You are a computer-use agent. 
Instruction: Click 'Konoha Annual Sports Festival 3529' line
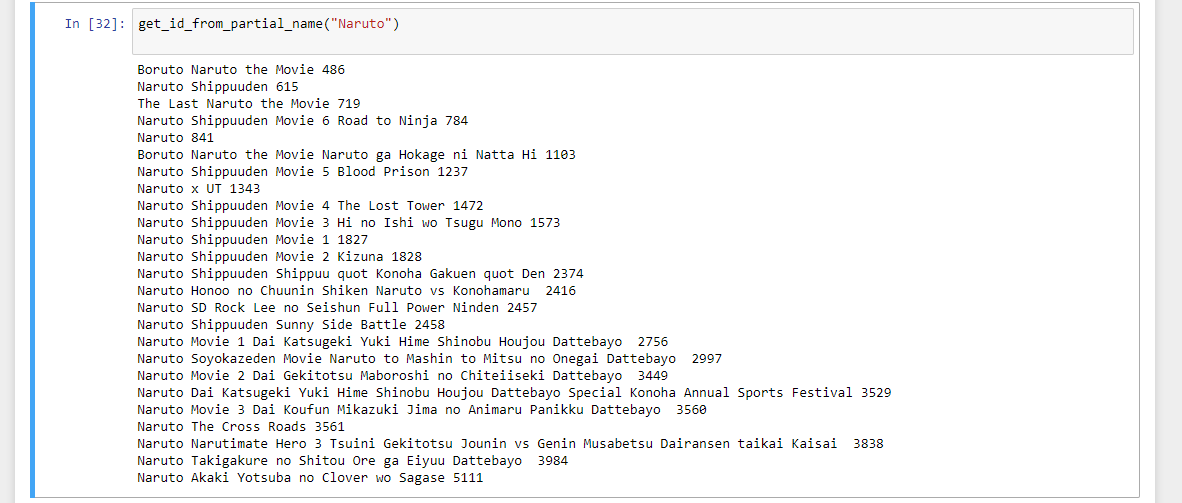pyautogui.click(x=515, y=392)
